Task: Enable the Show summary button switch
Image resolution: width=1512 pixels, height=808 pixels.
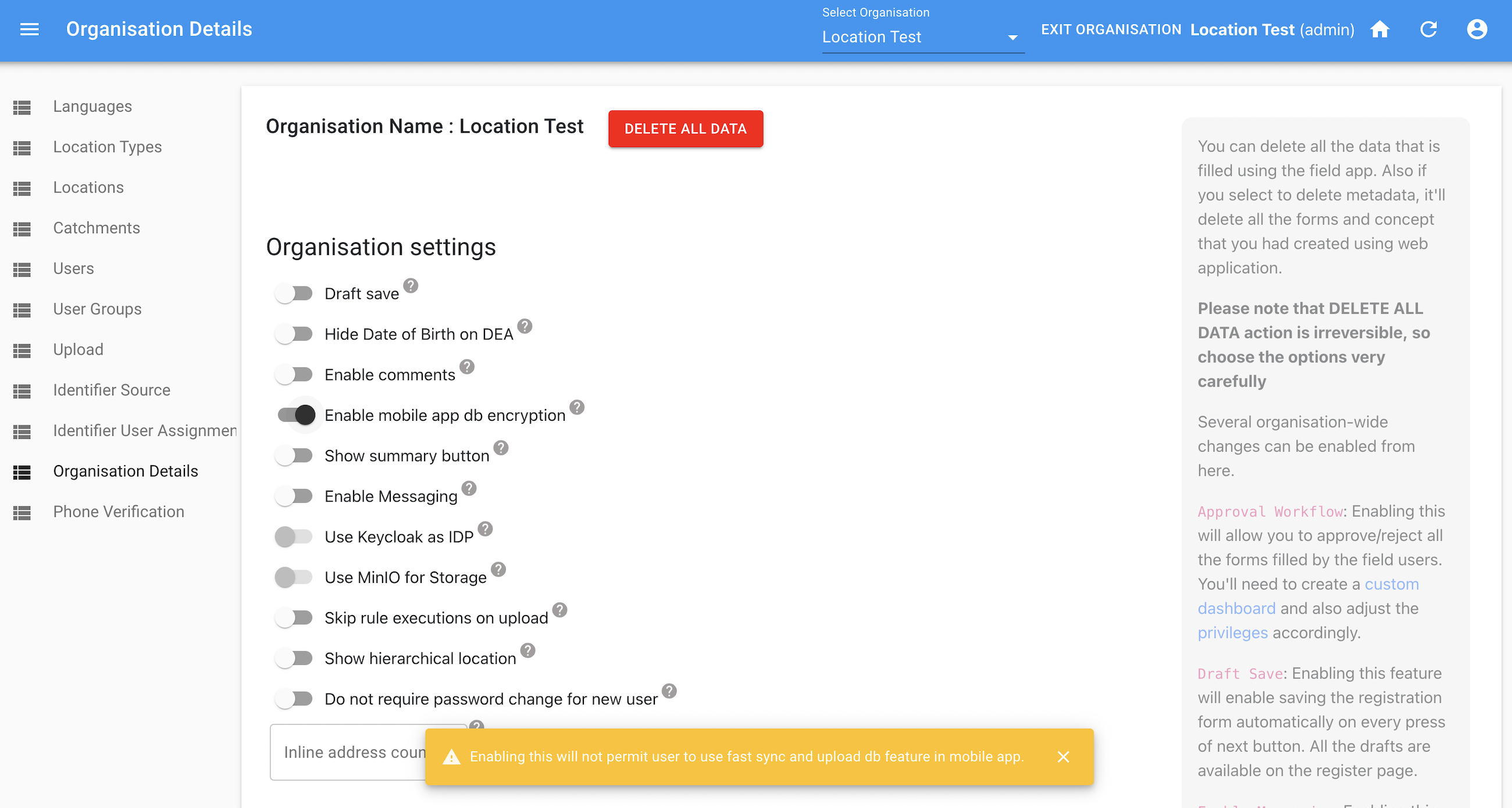Action: [x=294, y=456]
